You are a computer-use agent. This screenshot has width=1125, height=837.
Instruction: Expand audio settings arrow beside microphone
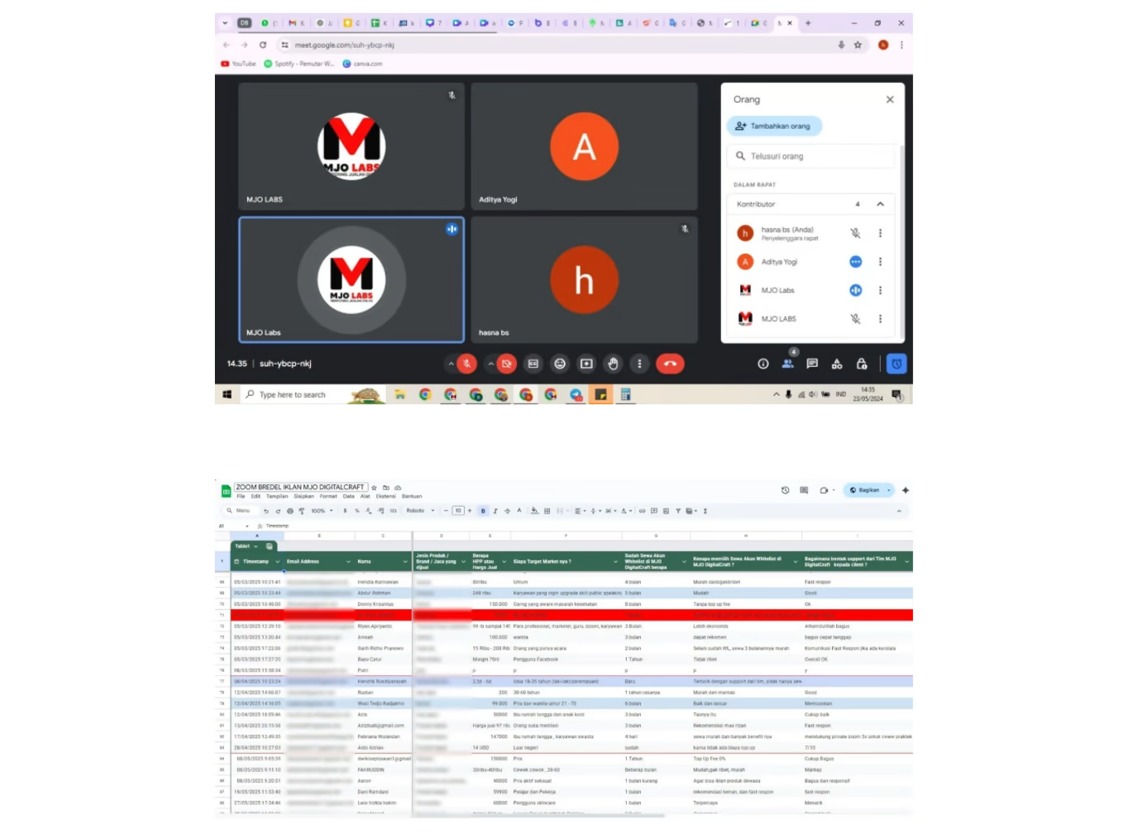[x=451, y=364]
